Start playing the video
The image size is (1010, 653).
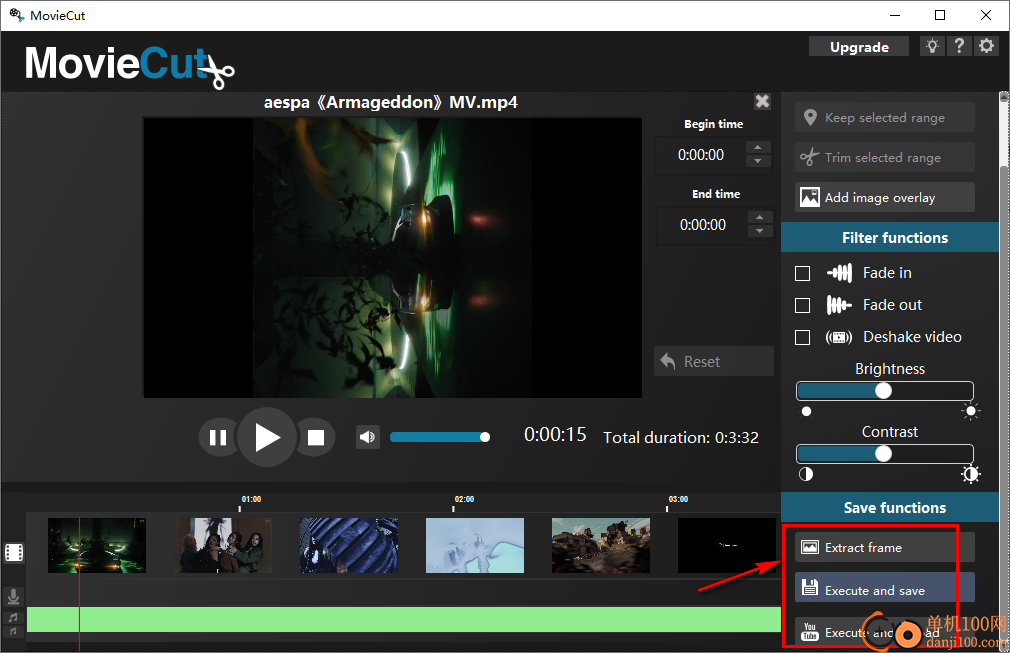click(267, 437)
